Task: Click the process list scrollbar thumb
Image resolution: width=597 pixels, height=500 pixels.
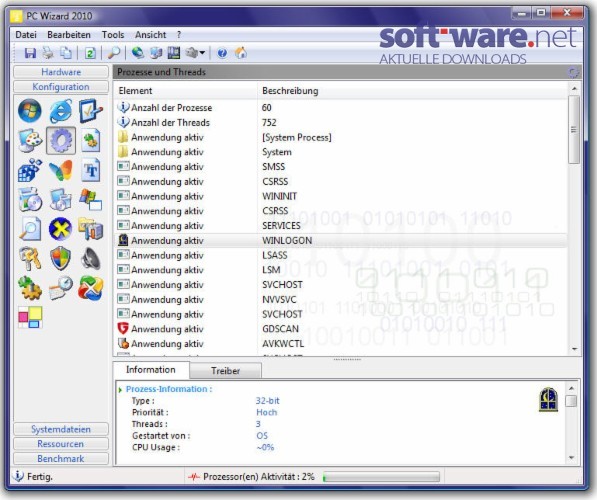Action: pos(574,129)
